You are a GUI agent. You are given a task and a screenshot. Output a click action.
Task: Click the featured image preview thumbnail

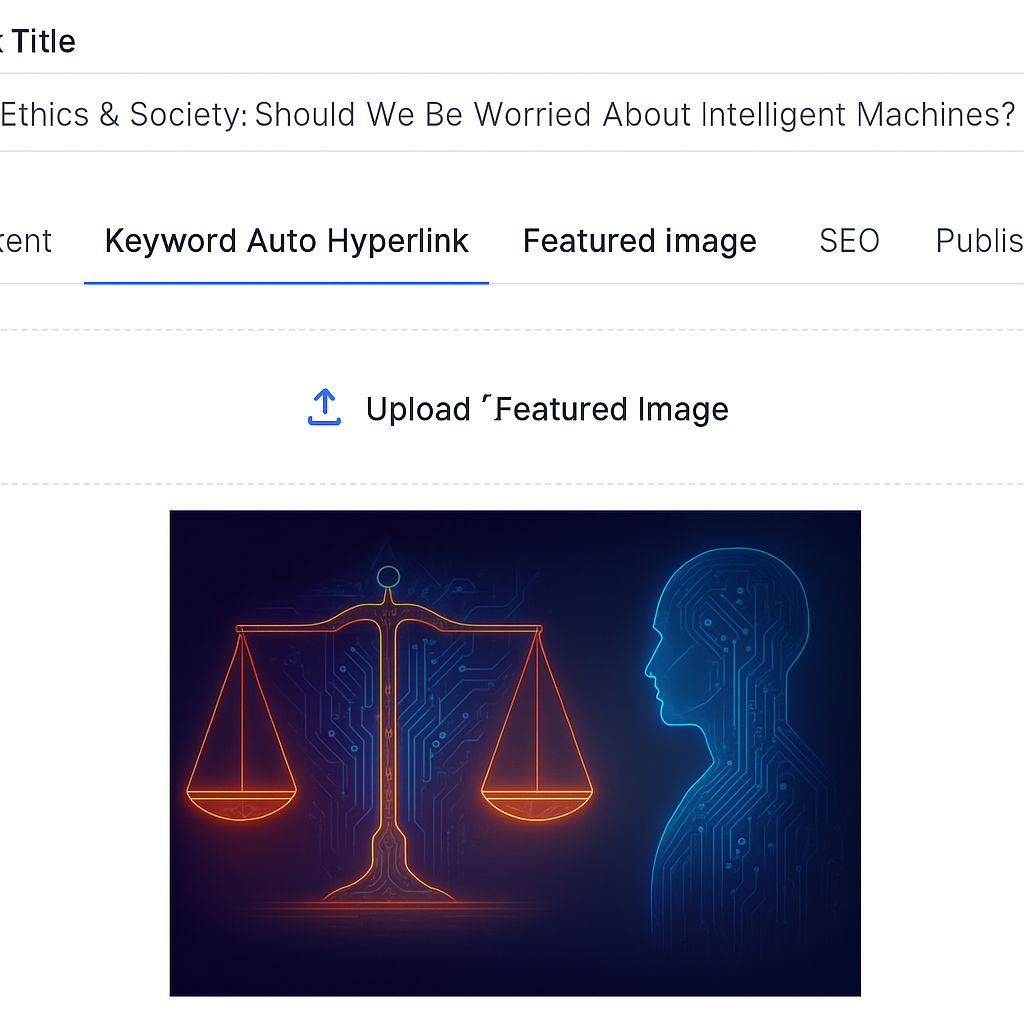[x=515, y=753]
